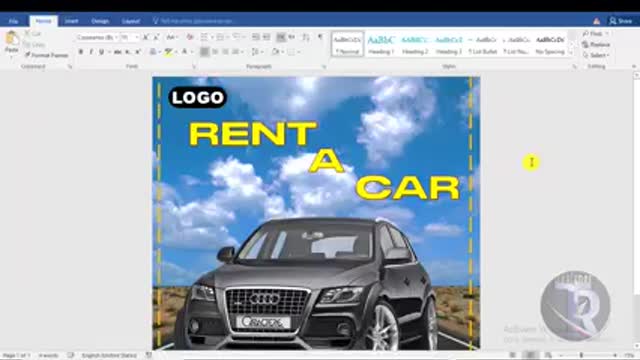This screenshot has height=360, width=640.
Task: Click Cut in the Clipboard group
Action: coord(33,34)
